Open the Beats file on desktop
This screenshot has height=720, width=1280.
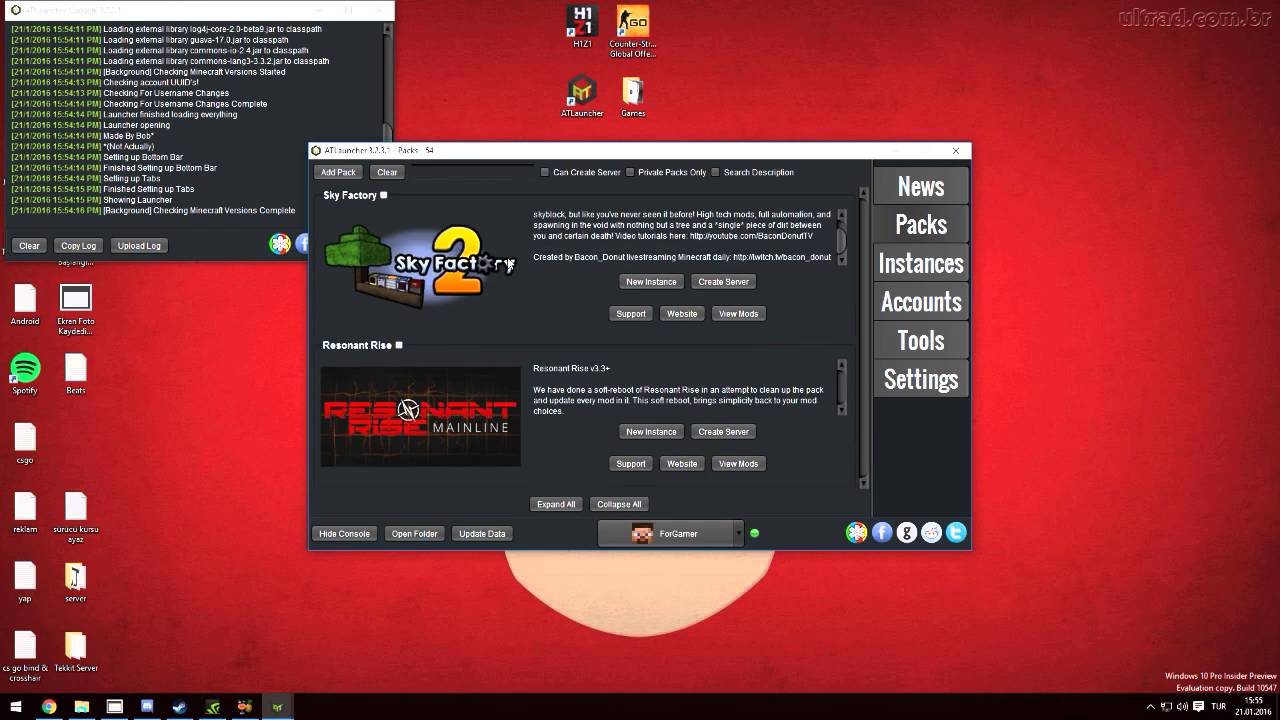pyautogui.click(x=76, y=374)
